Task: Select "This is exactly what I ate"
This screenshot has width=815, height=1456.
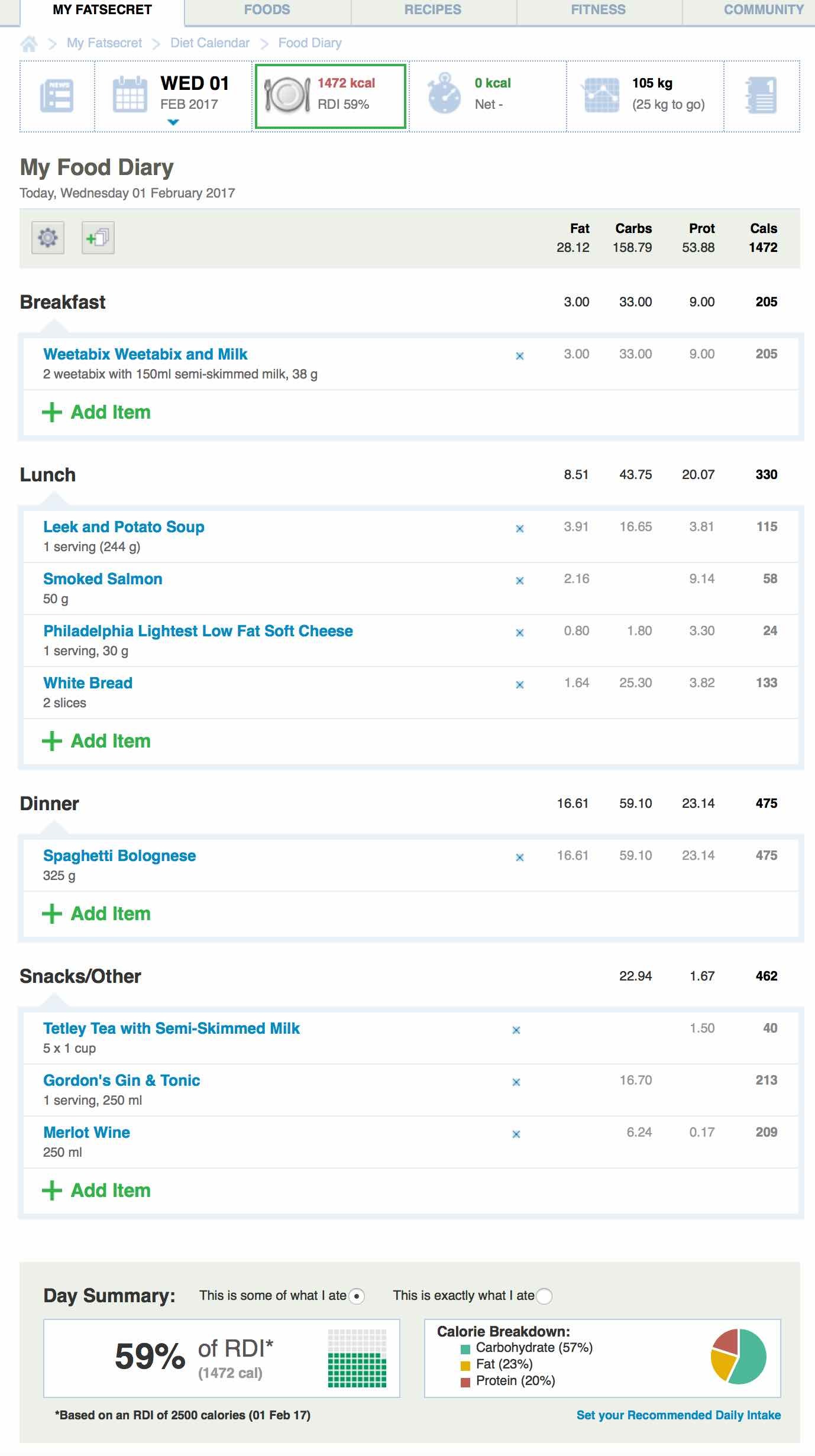Action: pyautogui.click(x=544, y=1296)
